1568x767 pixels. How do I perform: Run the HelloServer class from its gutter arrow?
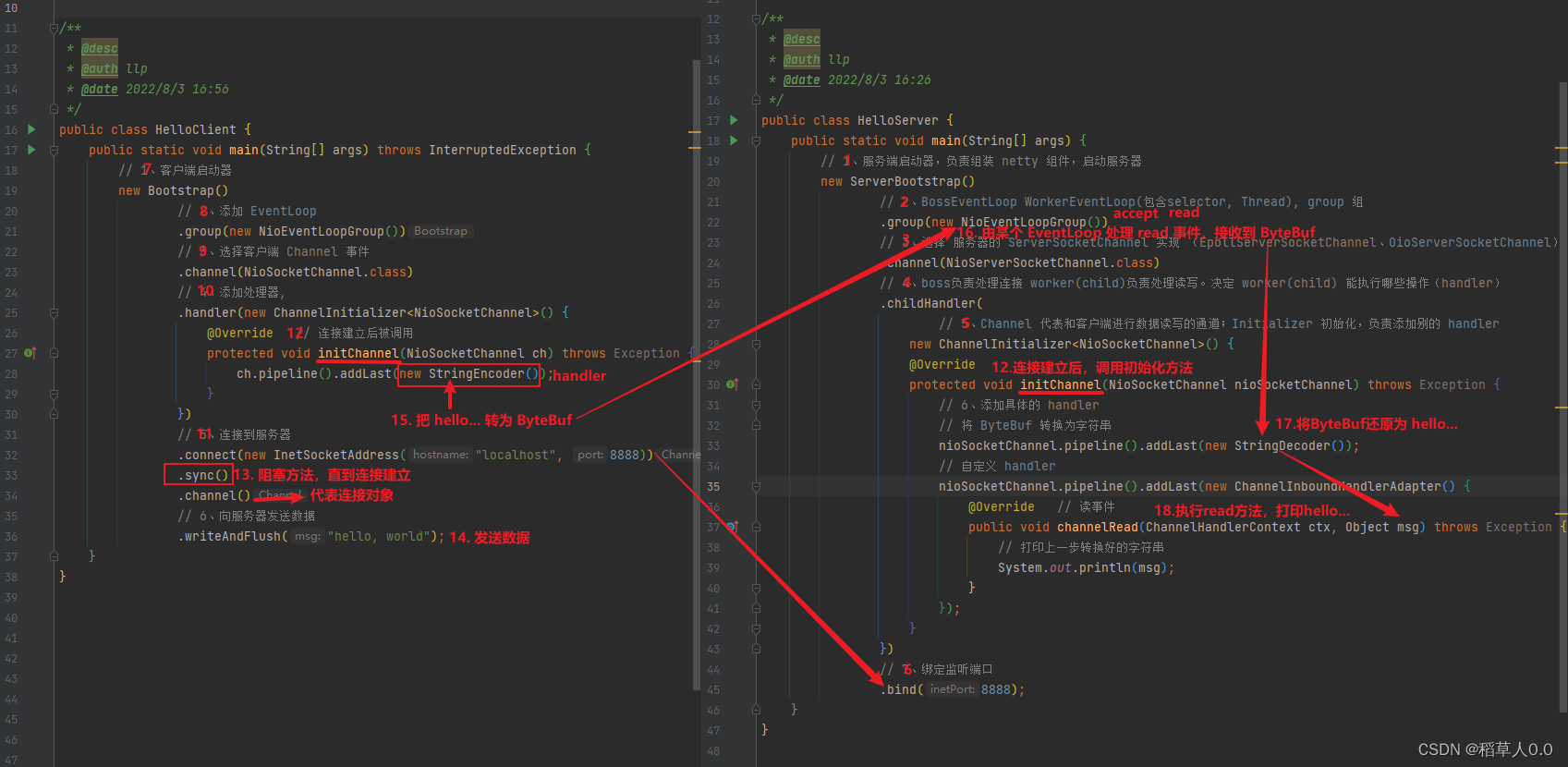(734, 120)
